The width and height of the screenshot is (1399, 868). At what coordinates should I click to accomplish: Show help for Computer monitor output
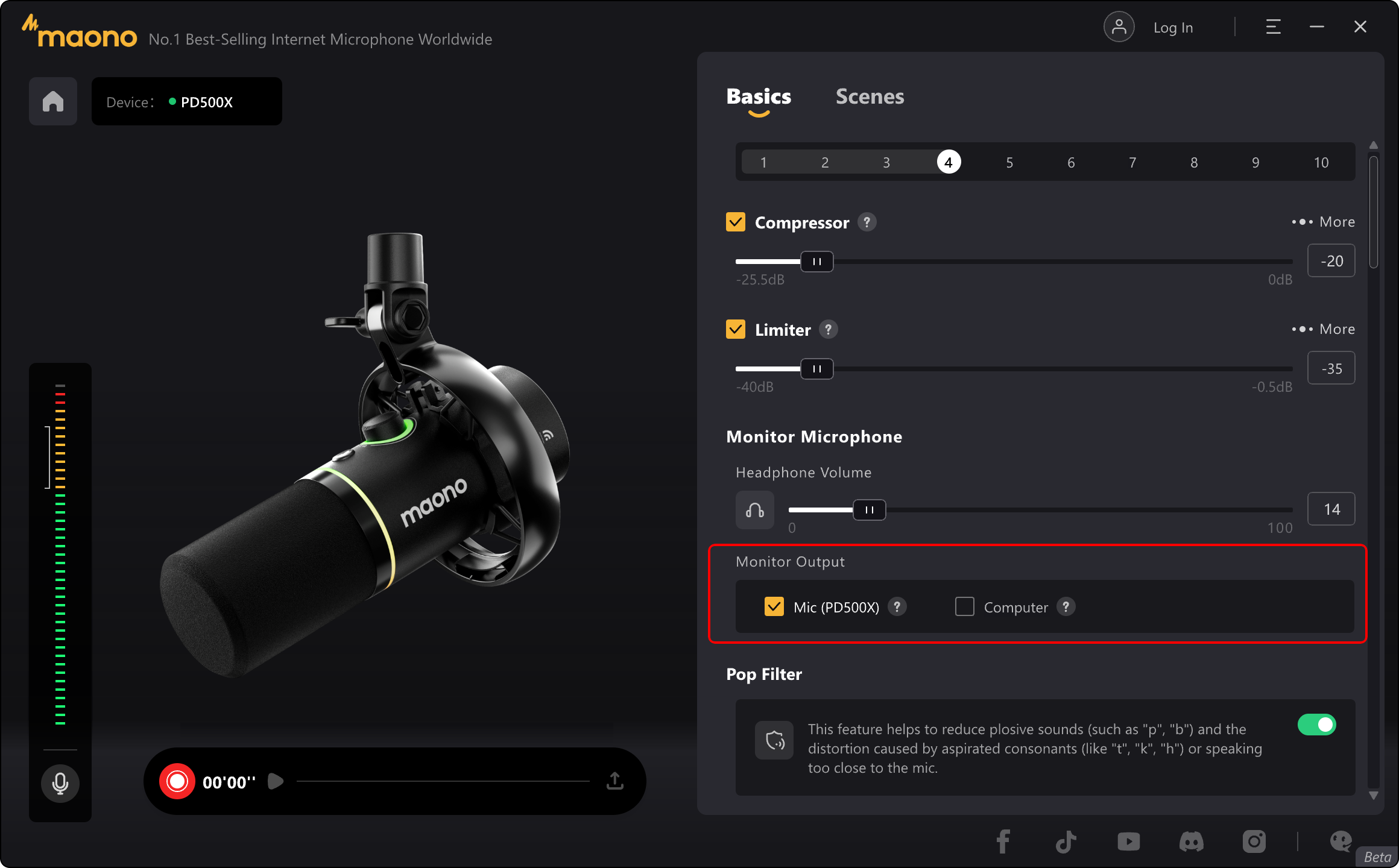click(x=1066, y=606)
